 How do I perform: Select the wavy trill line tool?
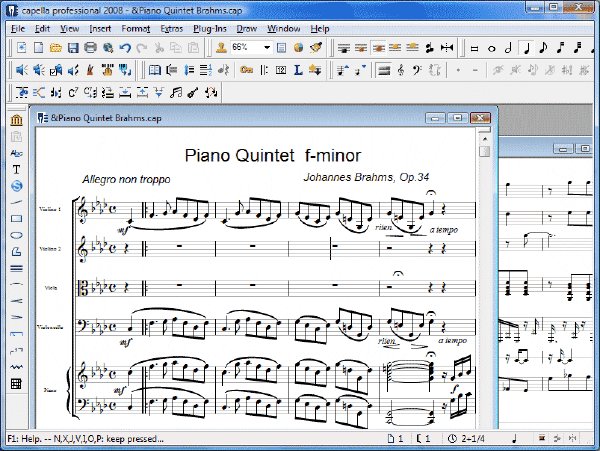[16, 367]
